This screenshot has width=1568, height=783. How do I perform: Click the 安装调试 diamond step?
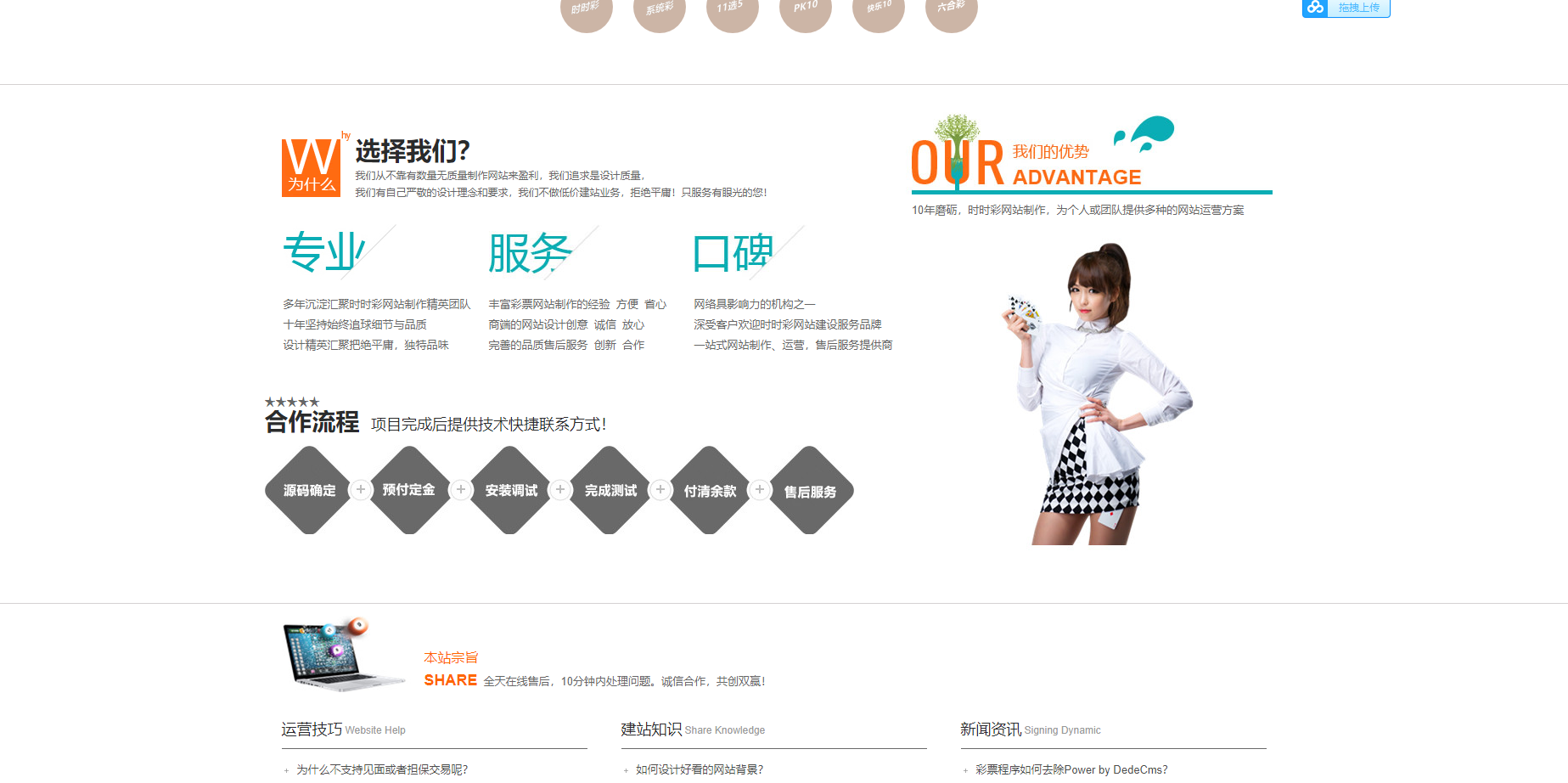[510, 490]
